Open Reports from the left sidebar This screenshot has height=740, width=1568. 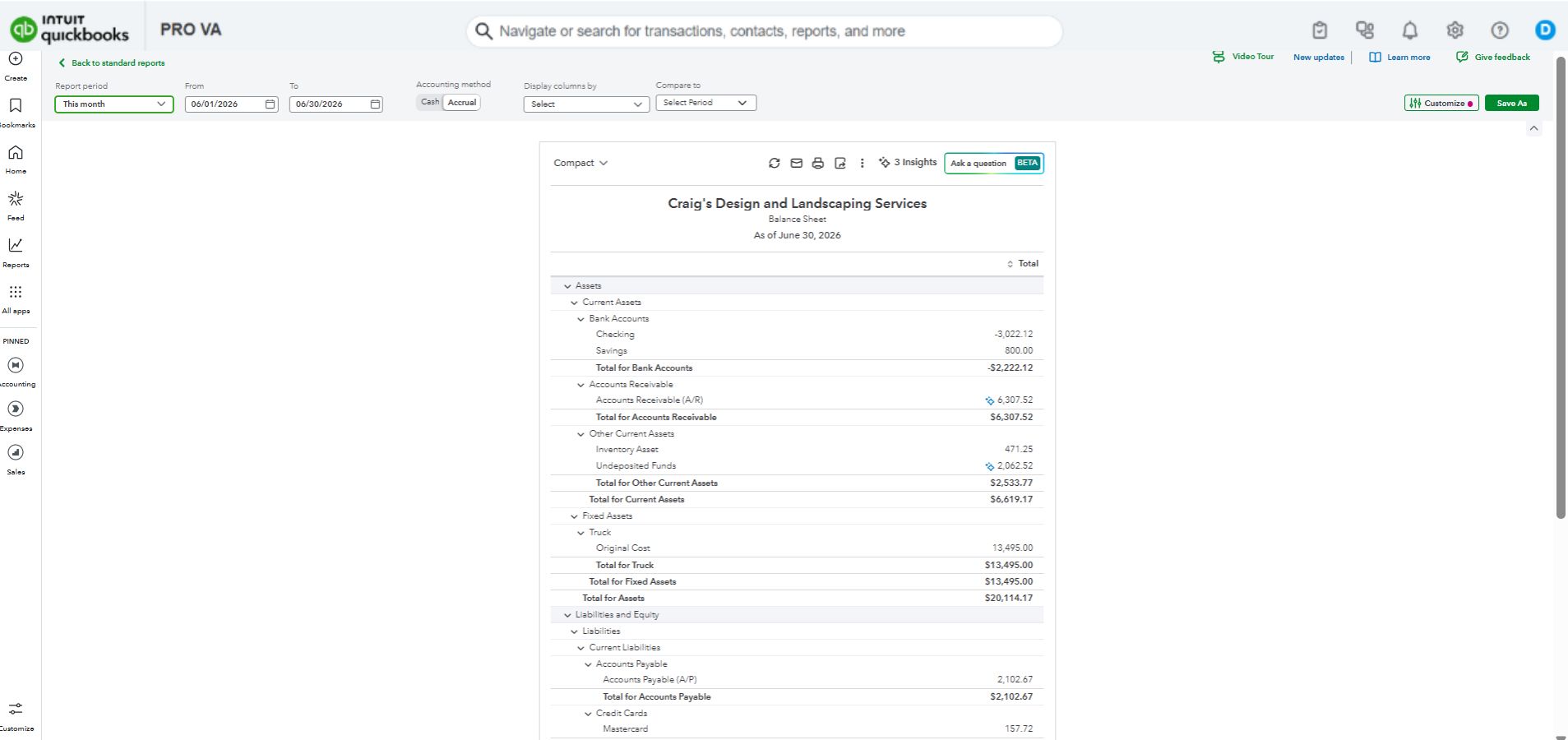click(16, 252)
